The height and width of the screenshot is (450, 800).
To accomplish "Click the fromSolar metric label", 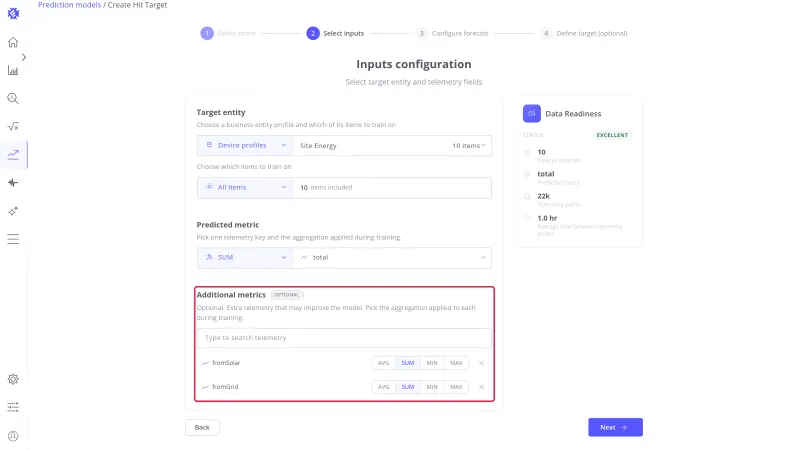I will click(226, 363).
